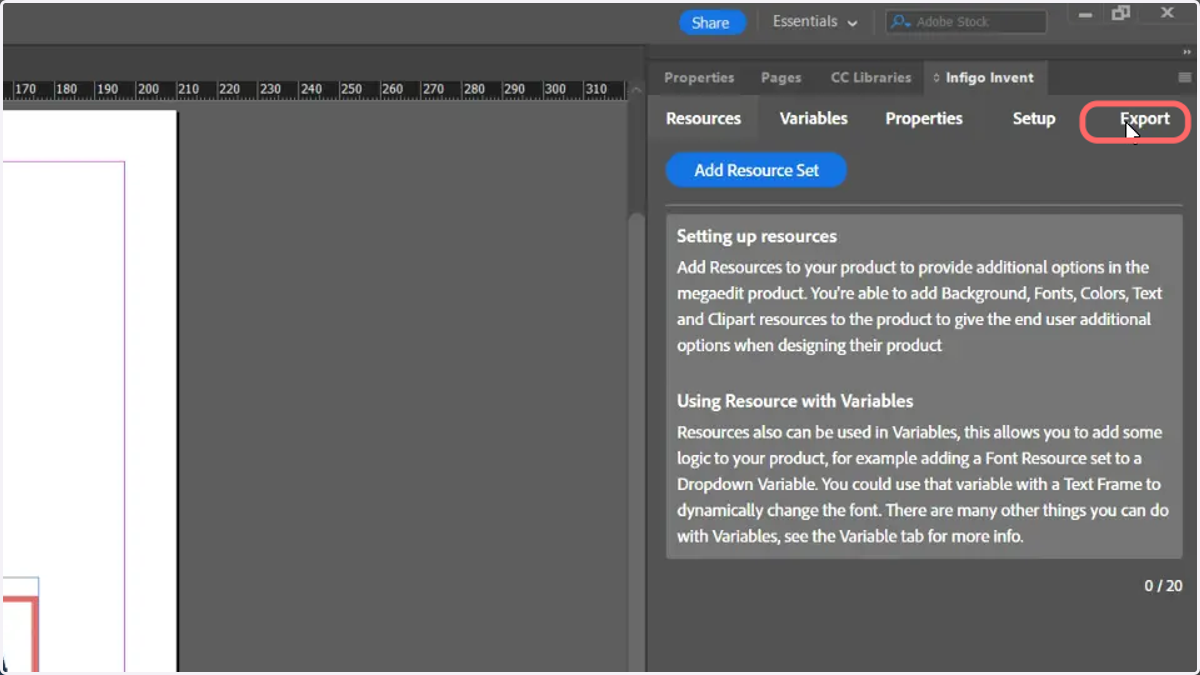Click the 'Setting up resources' heading
Image resolution: width=1200 pixels, height=675 pixels.
(x=756, y=237)
